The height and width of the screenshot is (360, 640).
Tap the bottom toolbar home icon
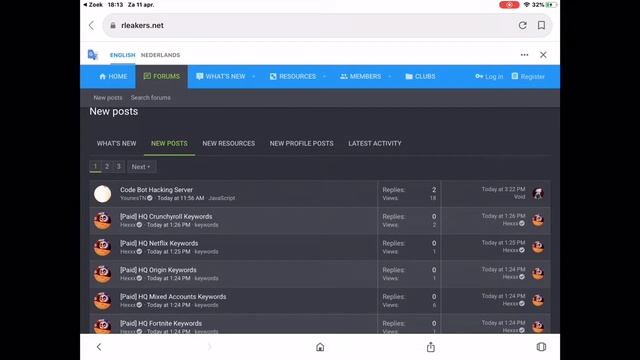320,347
